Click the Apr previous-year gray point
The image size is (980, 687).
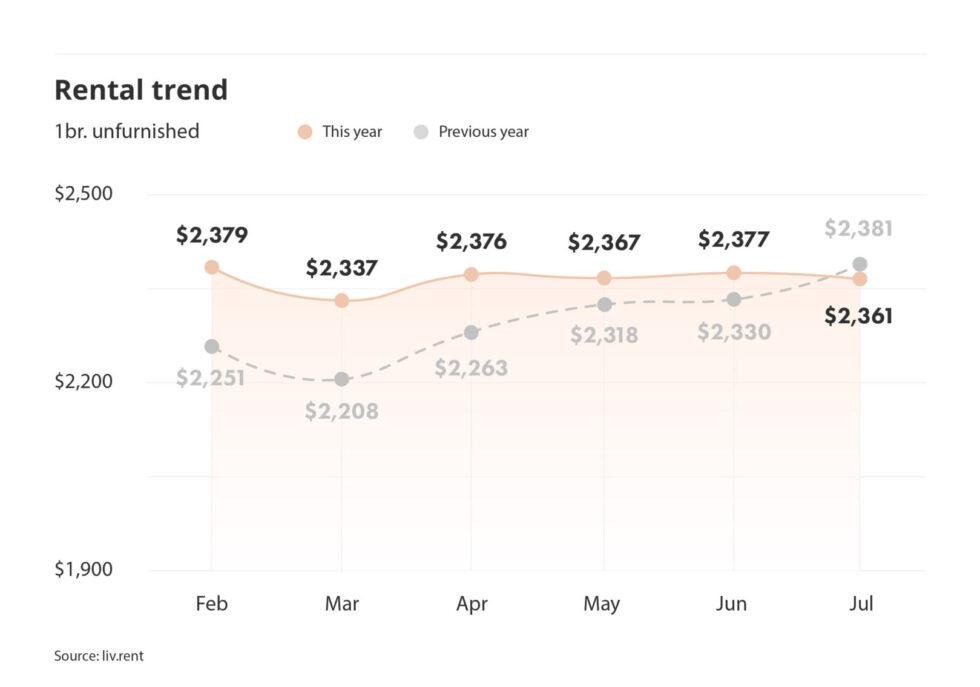471,333
